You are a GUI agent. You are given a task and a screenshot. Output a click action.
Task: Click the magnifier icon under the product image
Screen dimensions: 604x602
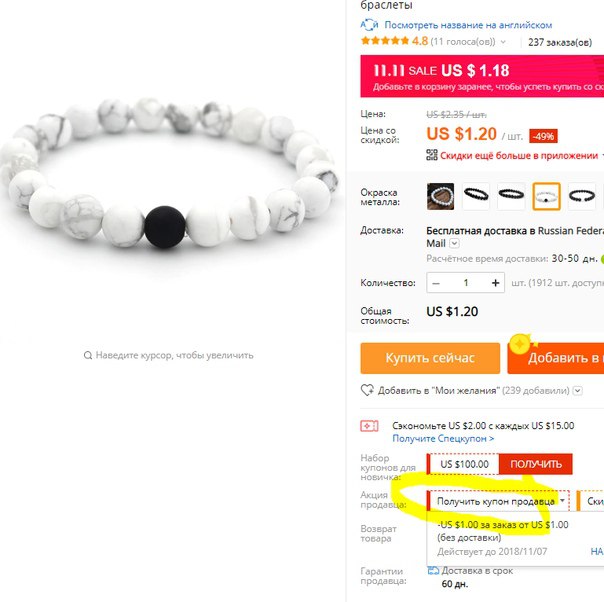[88, 355]
